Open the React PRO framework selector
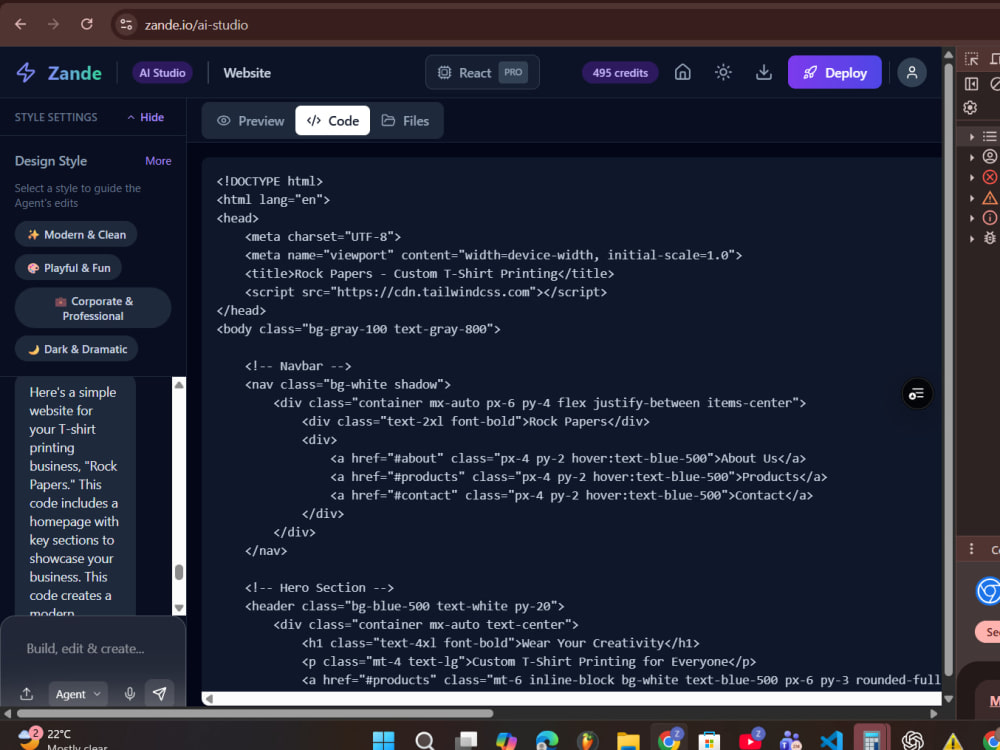This screenshot has width=1000, height=750. [x=482, y=73]
